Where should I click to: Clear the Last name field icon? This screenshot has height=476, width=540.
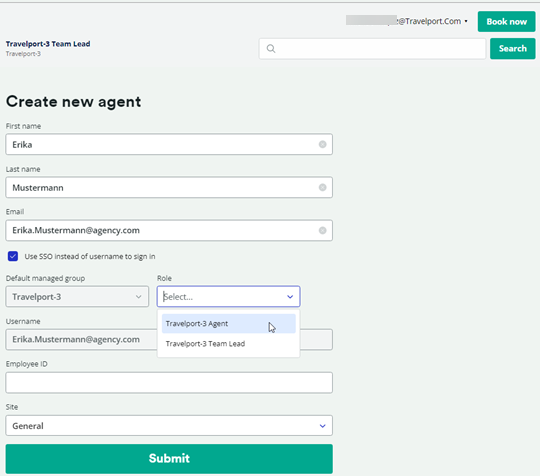point(322,187)
